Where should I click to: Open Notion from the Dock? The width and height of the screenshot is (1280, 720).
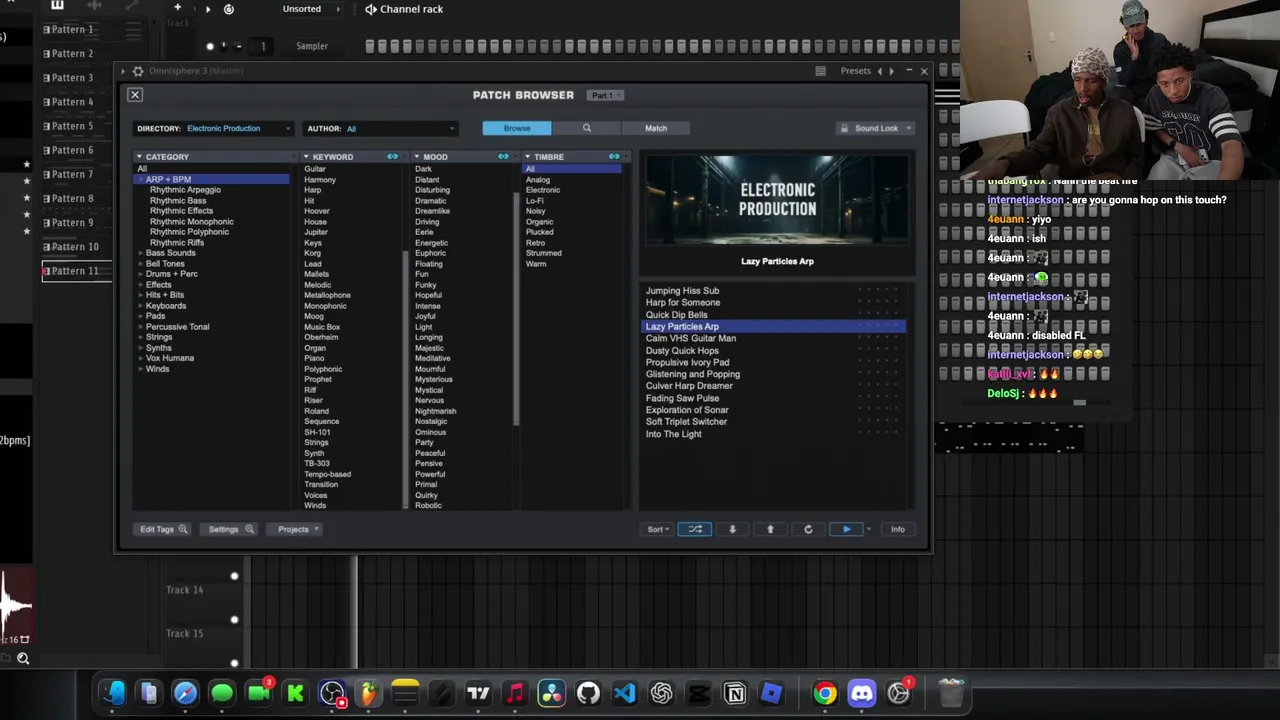(x=735, y=693)
